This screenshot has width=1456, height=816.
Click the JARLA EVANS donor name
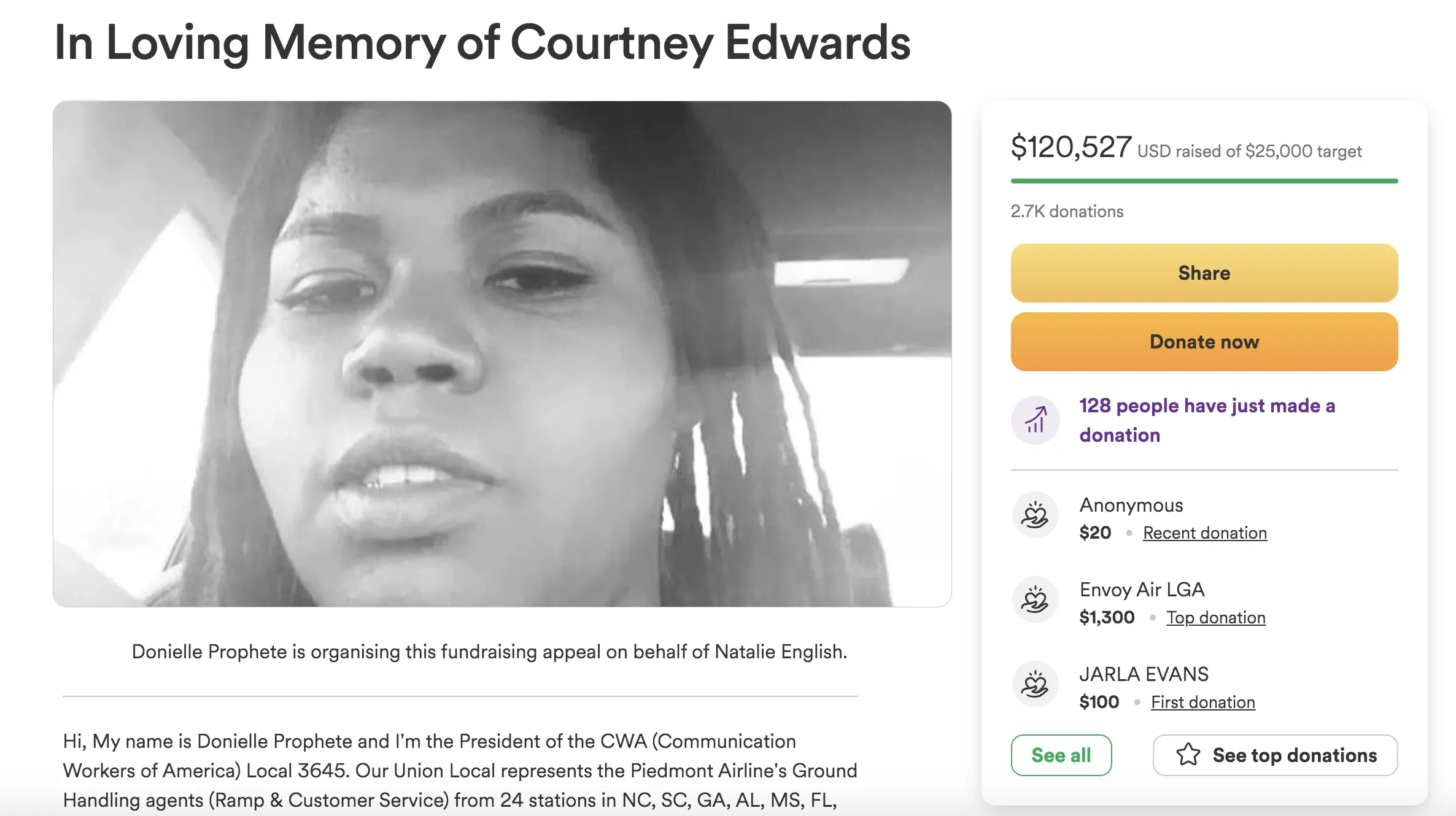[x=1144, y=674]
